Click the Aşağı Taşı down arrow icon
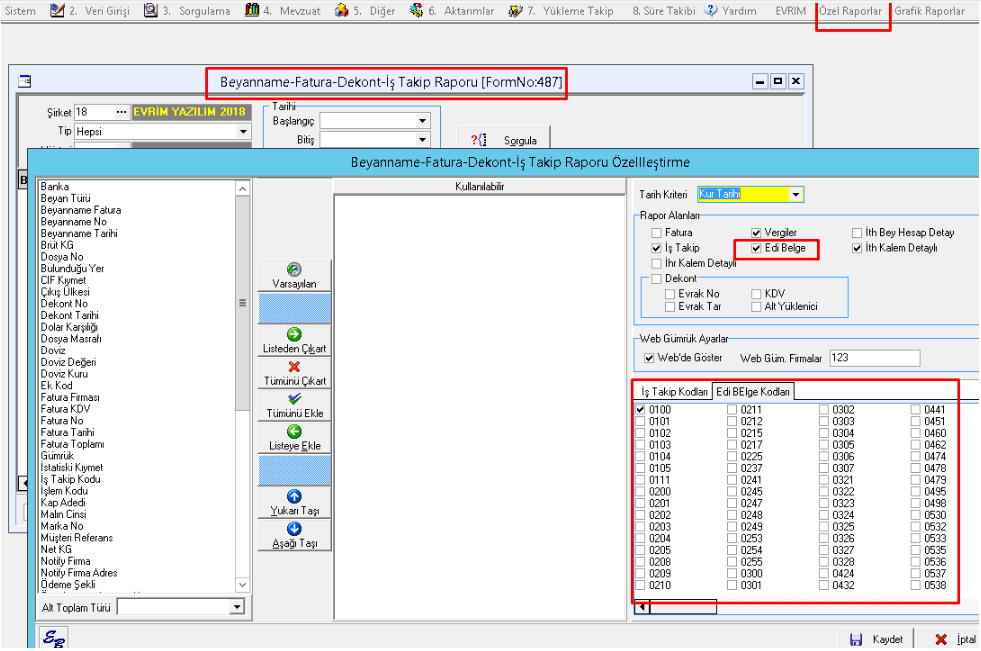Screen dimensions: 981x651 [294, 528]
